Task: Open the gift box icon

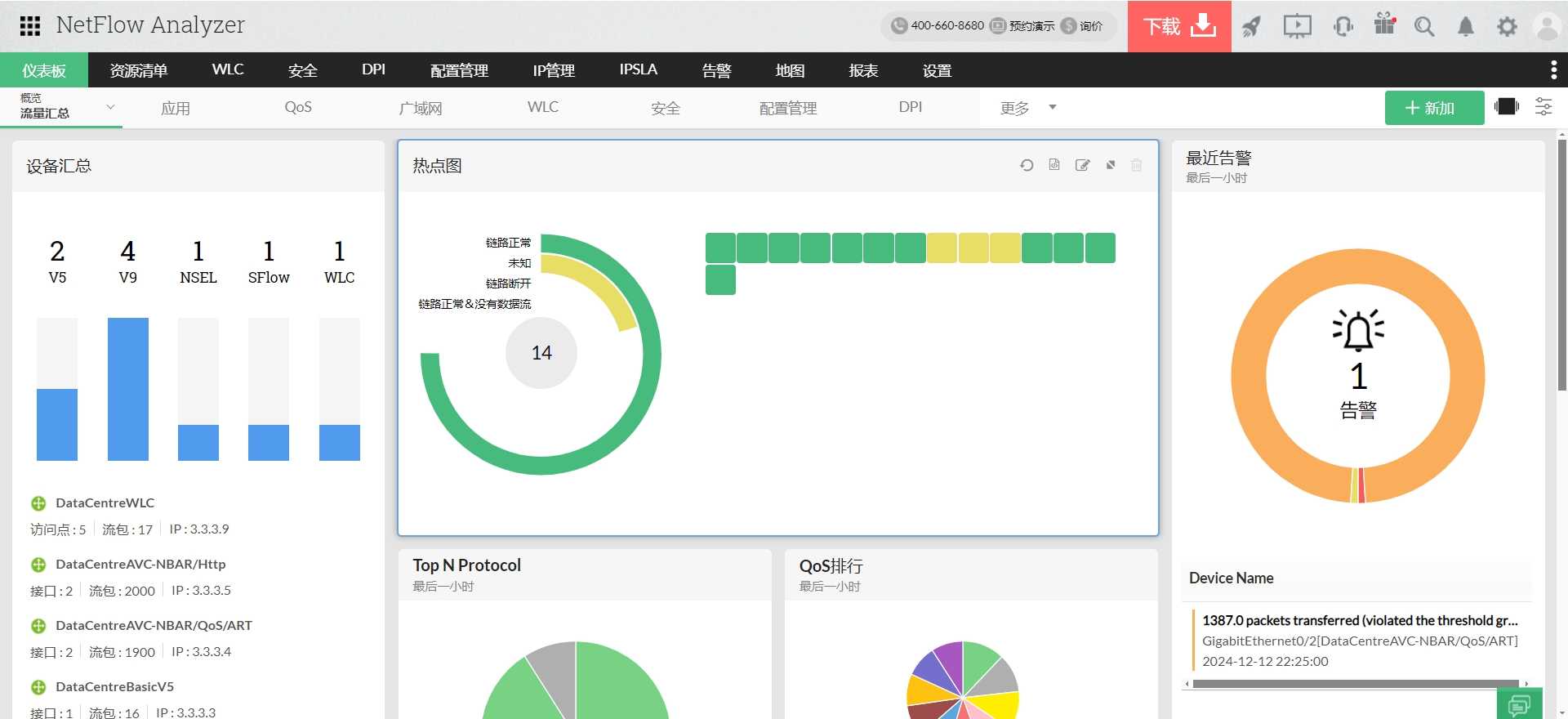Action: click(x=1385, y=24)
